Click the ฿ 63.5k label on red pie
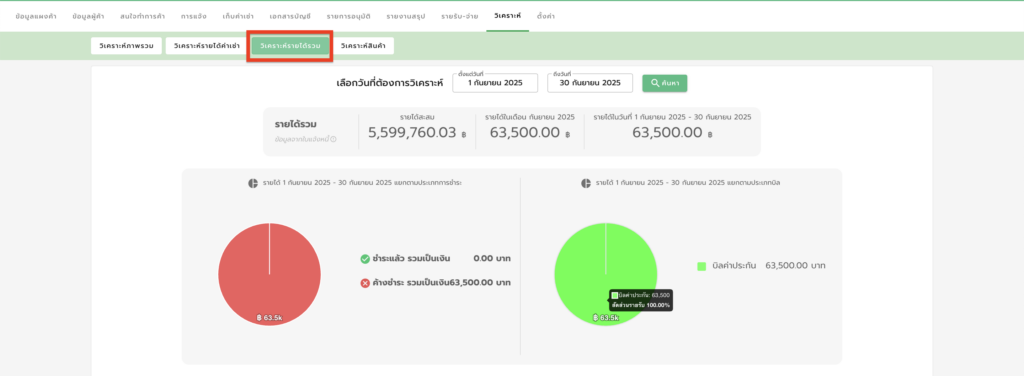This screenshot has width=1024, height=376. [x=268, y=318]
